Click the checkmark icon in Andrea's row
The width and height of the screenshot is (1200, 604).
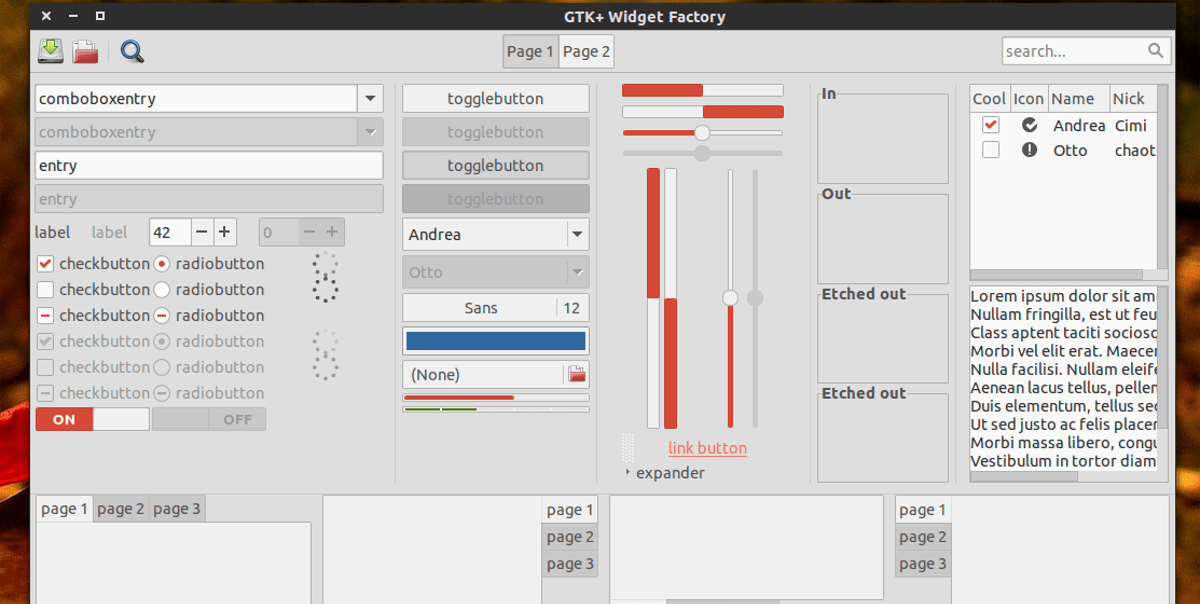pyautogui.click(x=1029, y=125)
